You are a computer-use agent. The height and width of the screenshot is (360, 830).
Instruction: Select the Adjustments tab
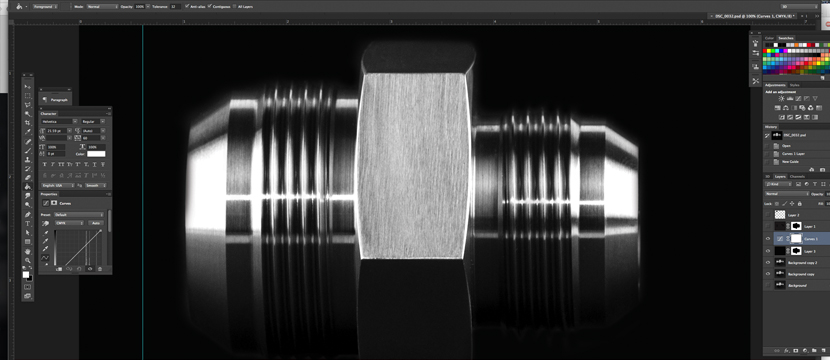click(x=775, y=85)
